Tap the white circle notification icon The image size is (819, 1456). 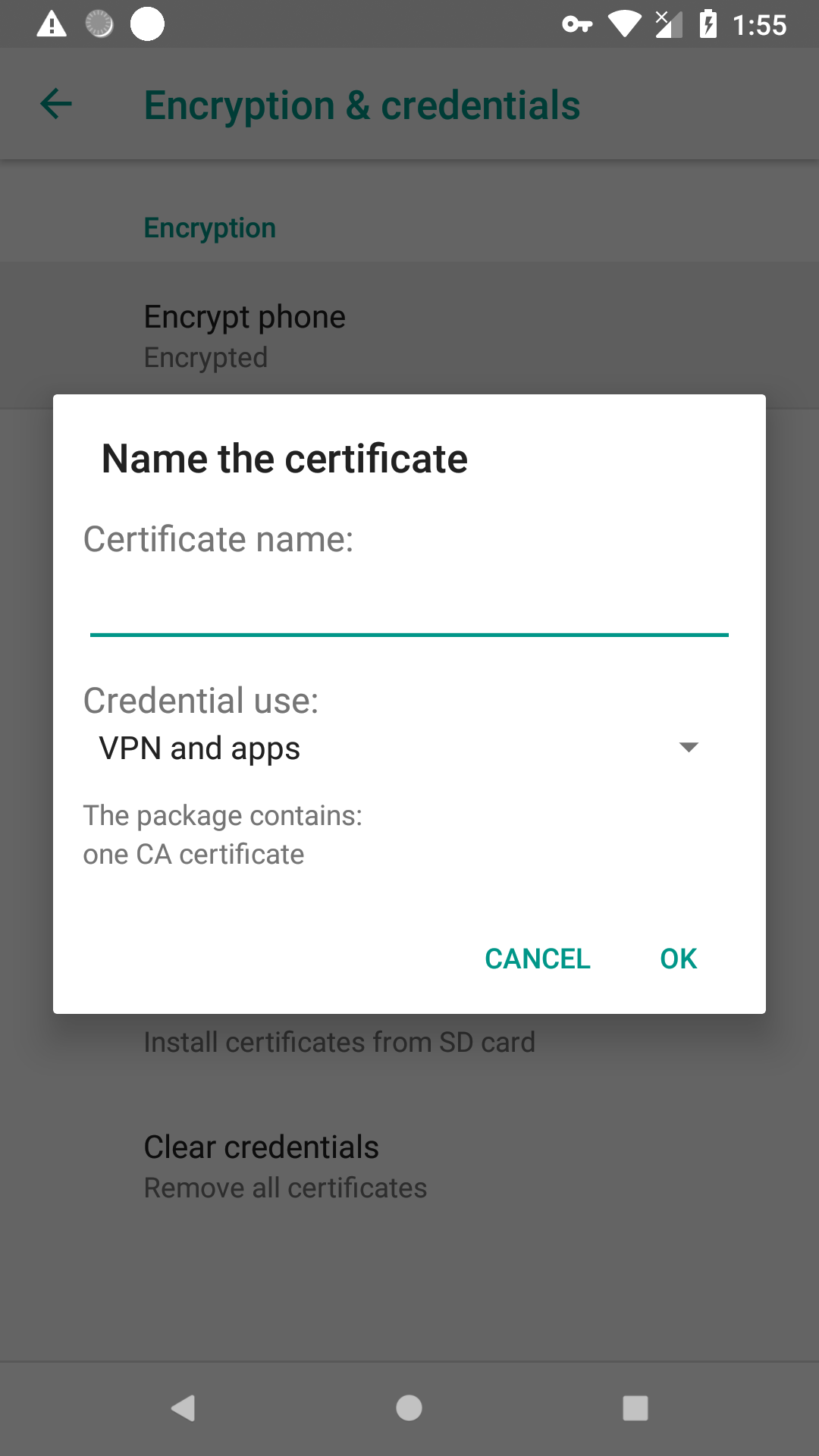(147, 24)
